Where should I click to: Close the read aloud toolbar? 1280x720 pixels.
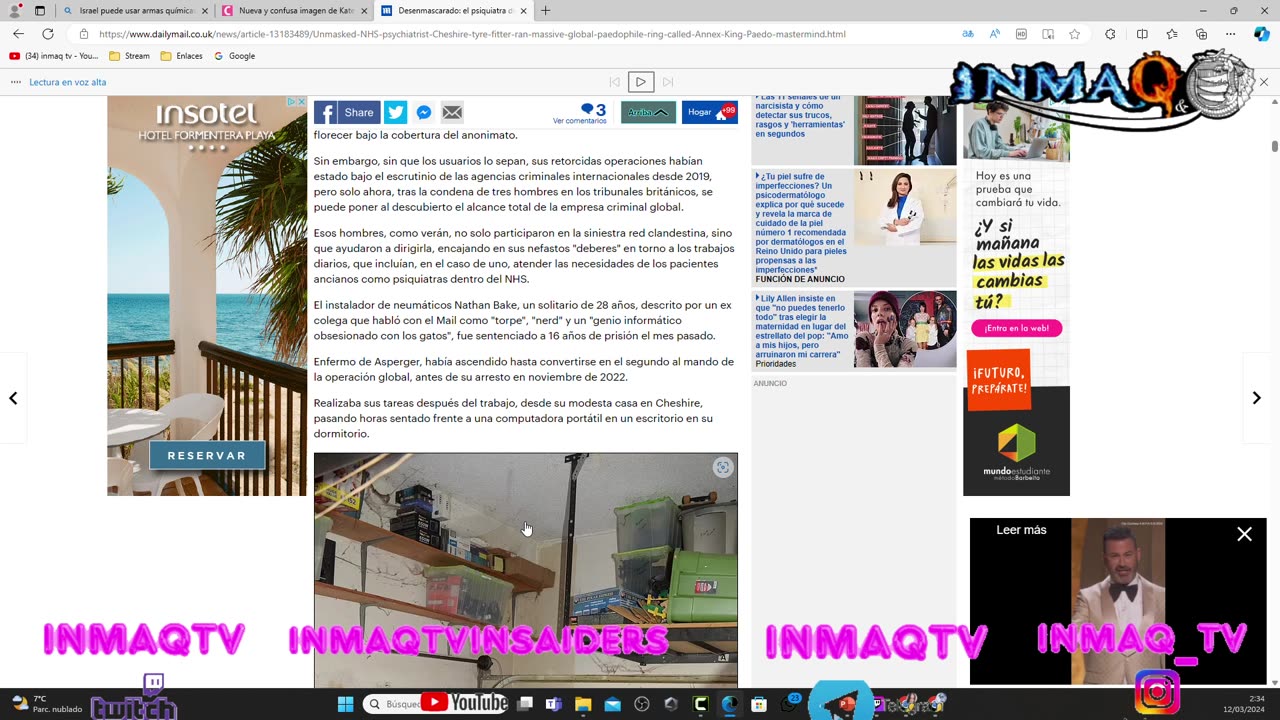click(x=1263, y=82)
